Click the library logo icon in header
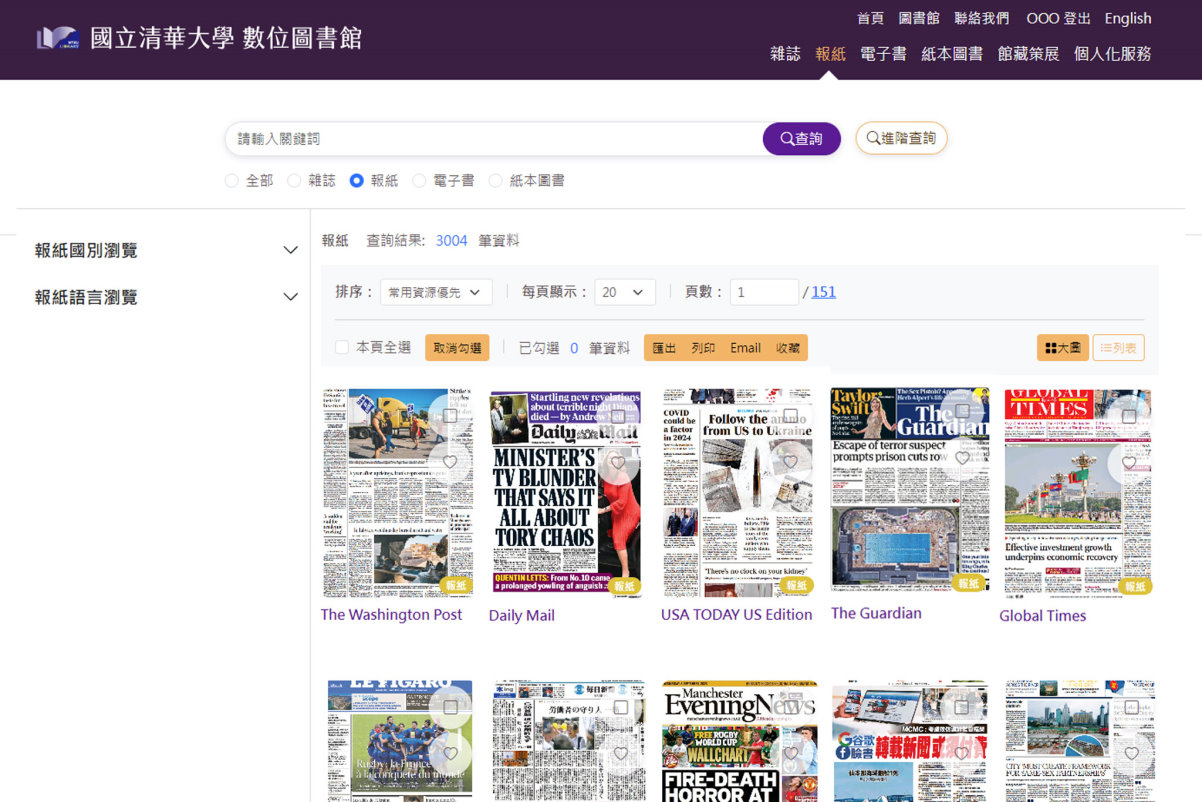The height and width of the screenshot is (802, 1202). [57, 38]
